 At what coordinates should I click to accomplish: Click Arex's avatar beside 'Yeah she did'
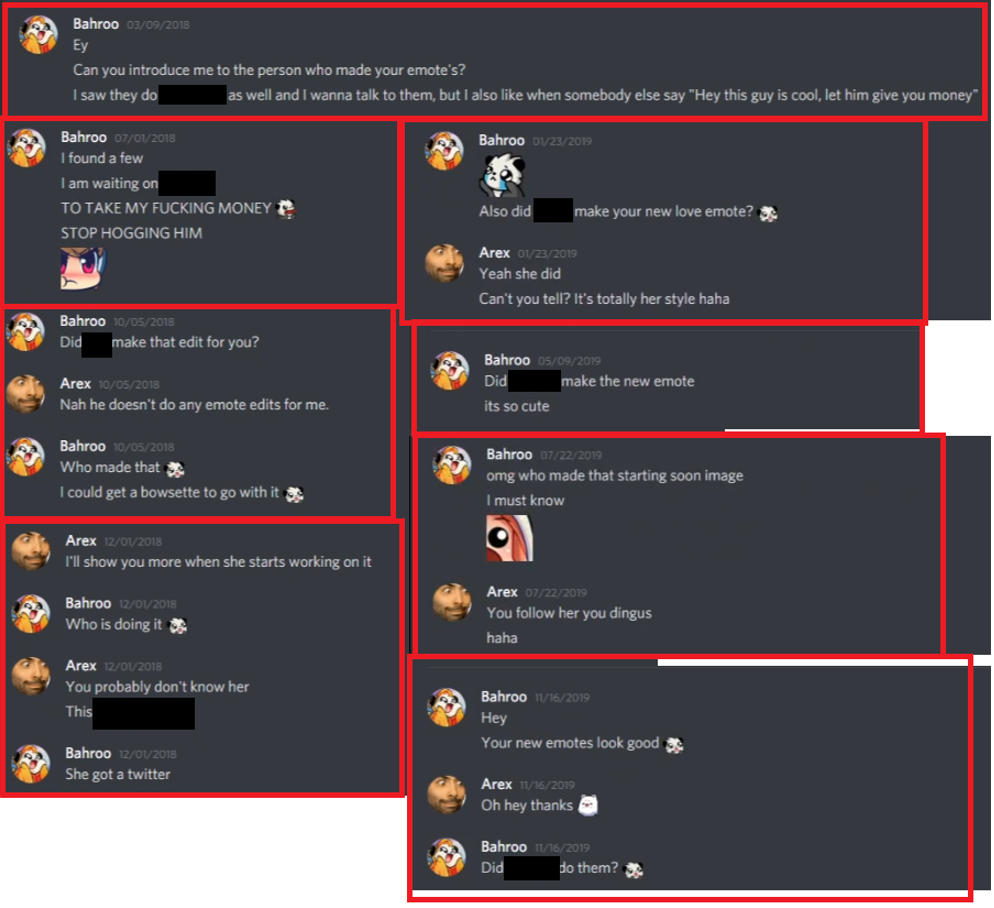pos(444,263)
